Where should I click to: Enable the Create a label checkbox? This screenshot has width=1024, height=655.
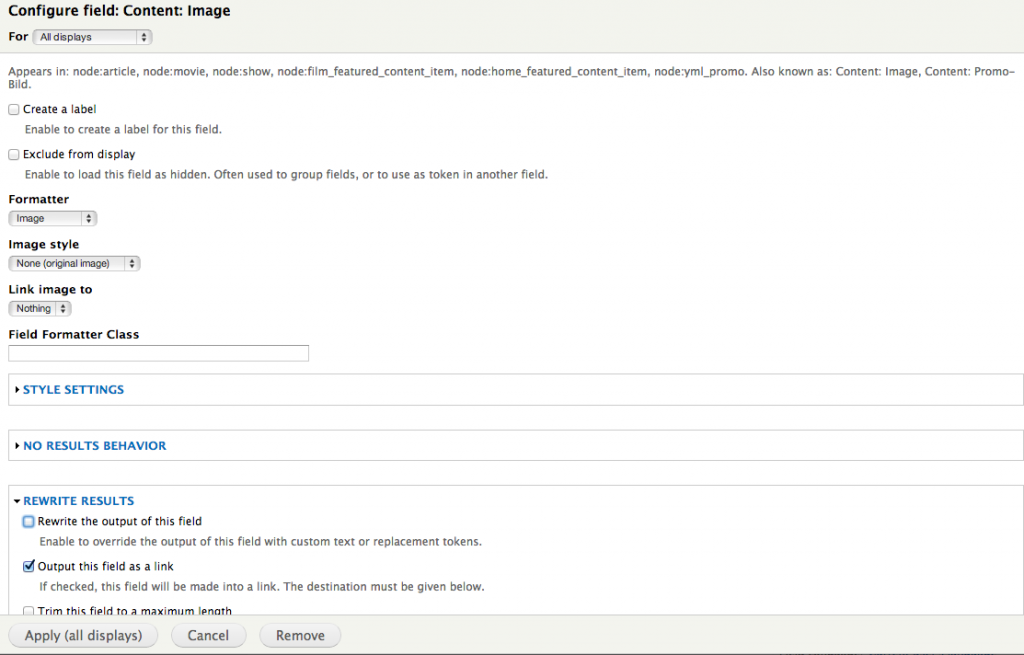coord(14,110)
